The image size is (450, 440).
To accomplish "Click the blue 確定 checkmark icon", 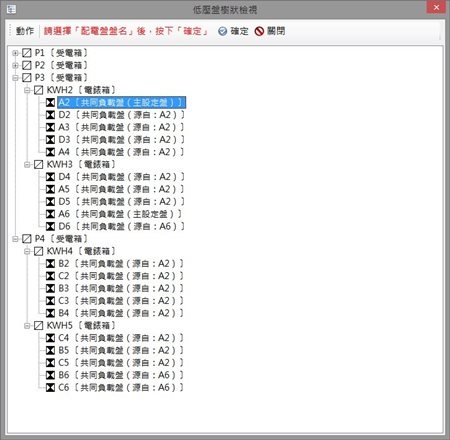I will pyautogui.click(x=222, y=31).
